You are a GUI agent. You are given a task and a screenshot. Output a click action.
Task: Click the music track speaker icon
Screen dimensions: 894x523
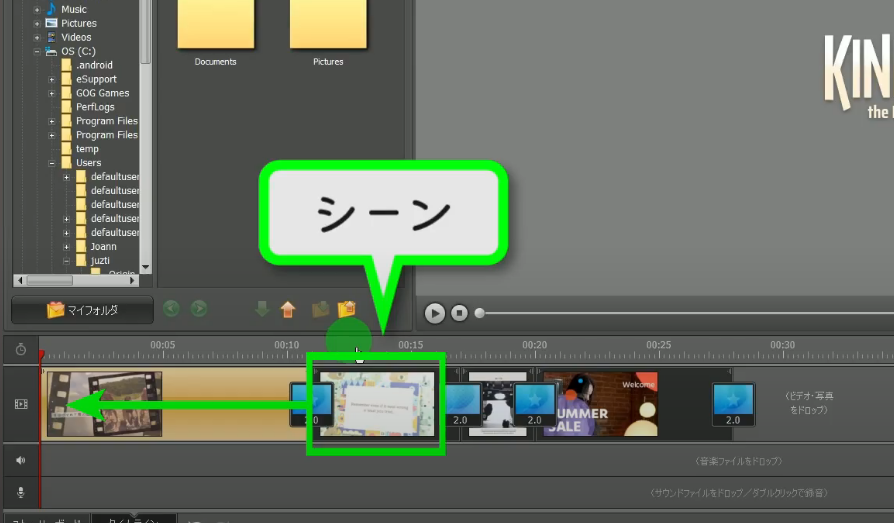click(21, 461)
